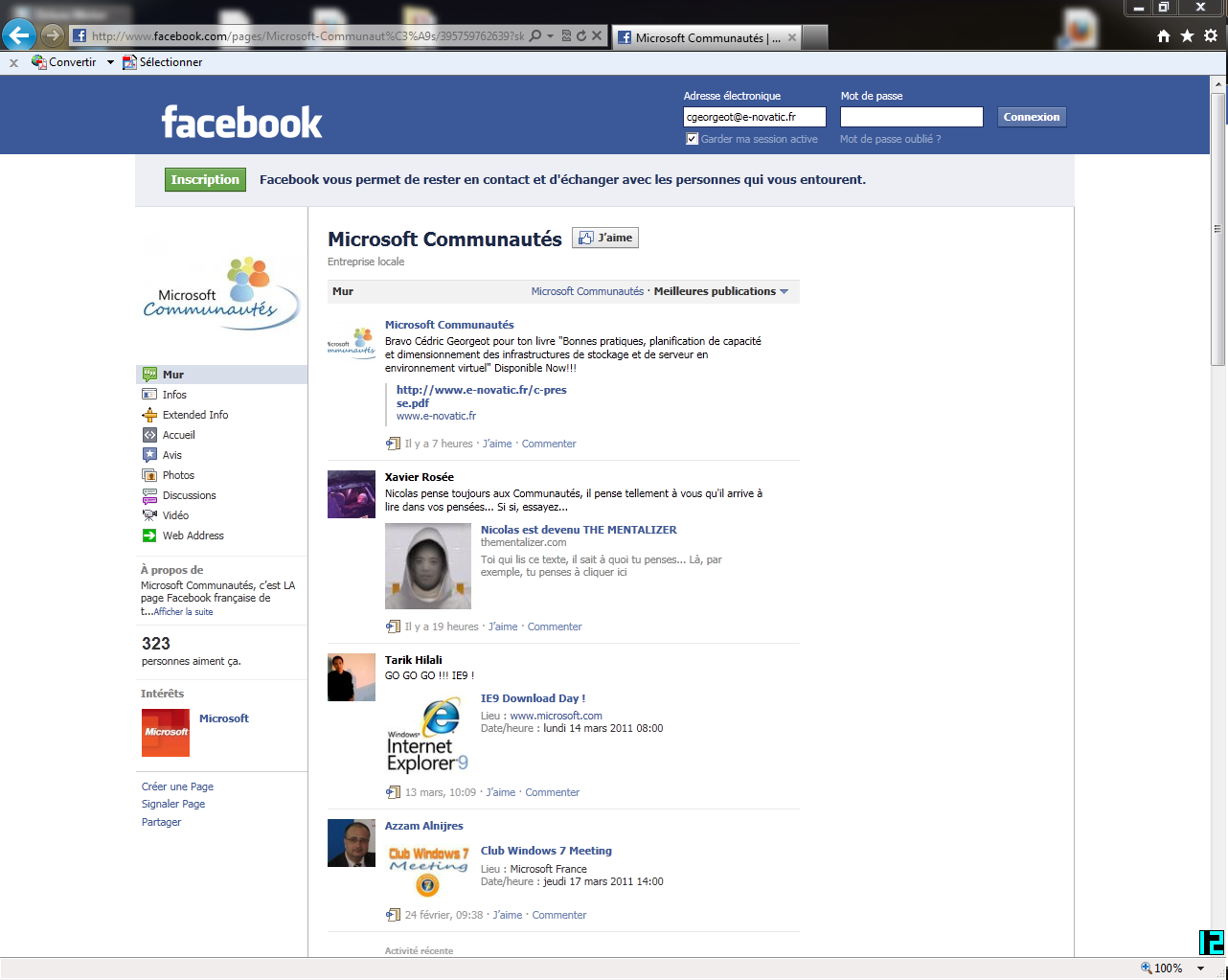
Task: Expand description with Afficher la suite
Action: click(183, 612)
